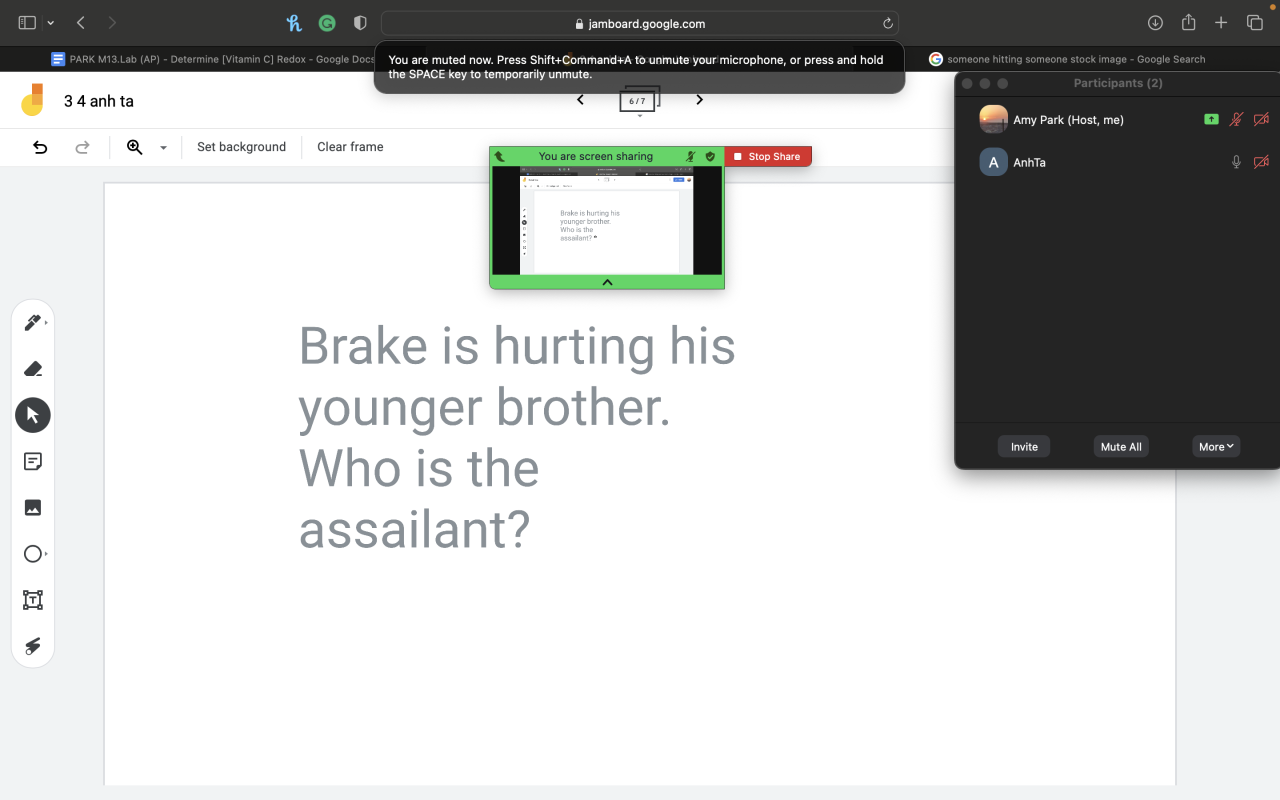This screenshot has width=1280, height=800.
Task: Click the Safari Share icon
Action: click(1188, 22)
